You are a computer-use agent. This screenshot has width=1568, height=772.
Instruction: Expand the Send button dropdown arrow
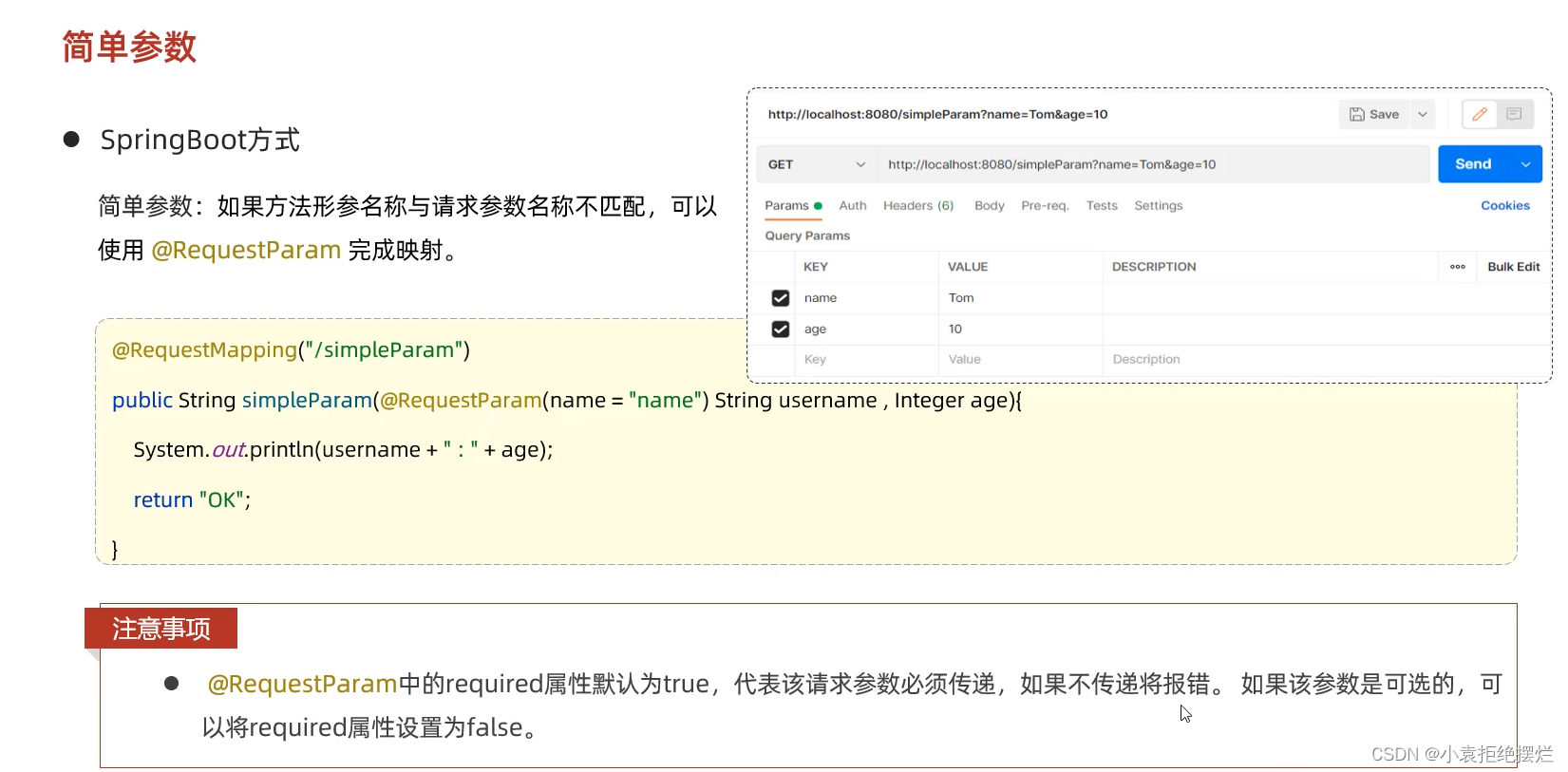pos(1526,164)
